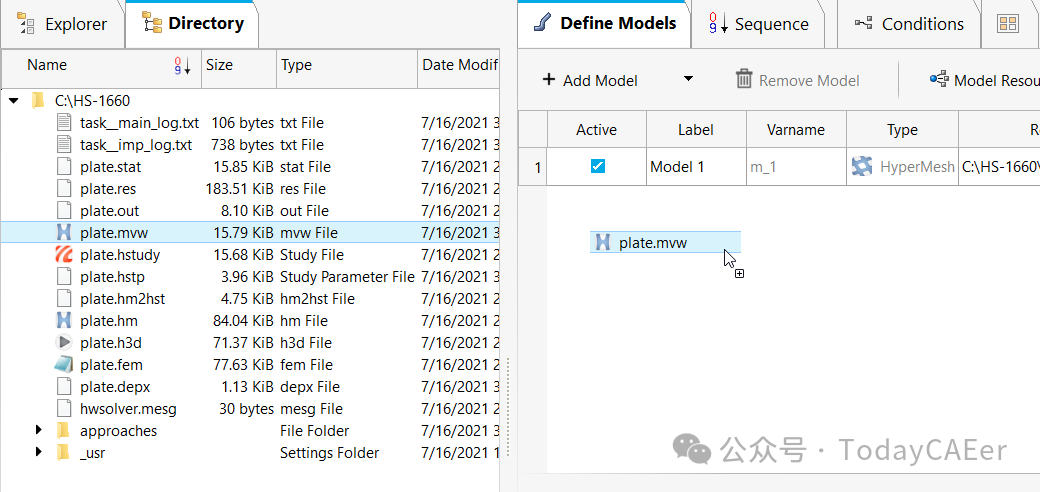Click the plate.hstp file icon
Image resolution: width=1040 pixels, height=492 pixels.
coord(64,277)
